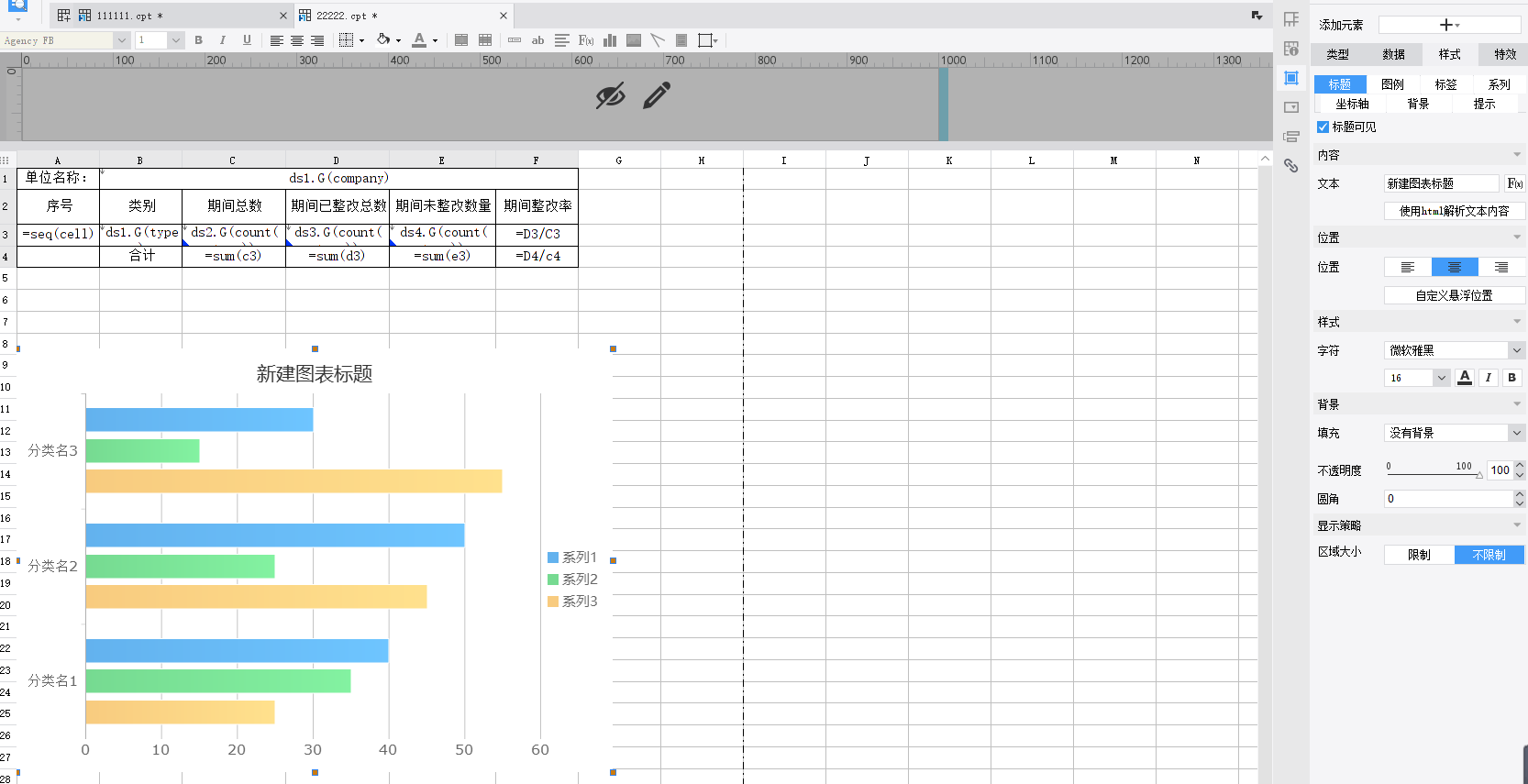This screenshot has height=784, width=1528.
Task: Click F(x) button beside title text field
Action: 1515,183
